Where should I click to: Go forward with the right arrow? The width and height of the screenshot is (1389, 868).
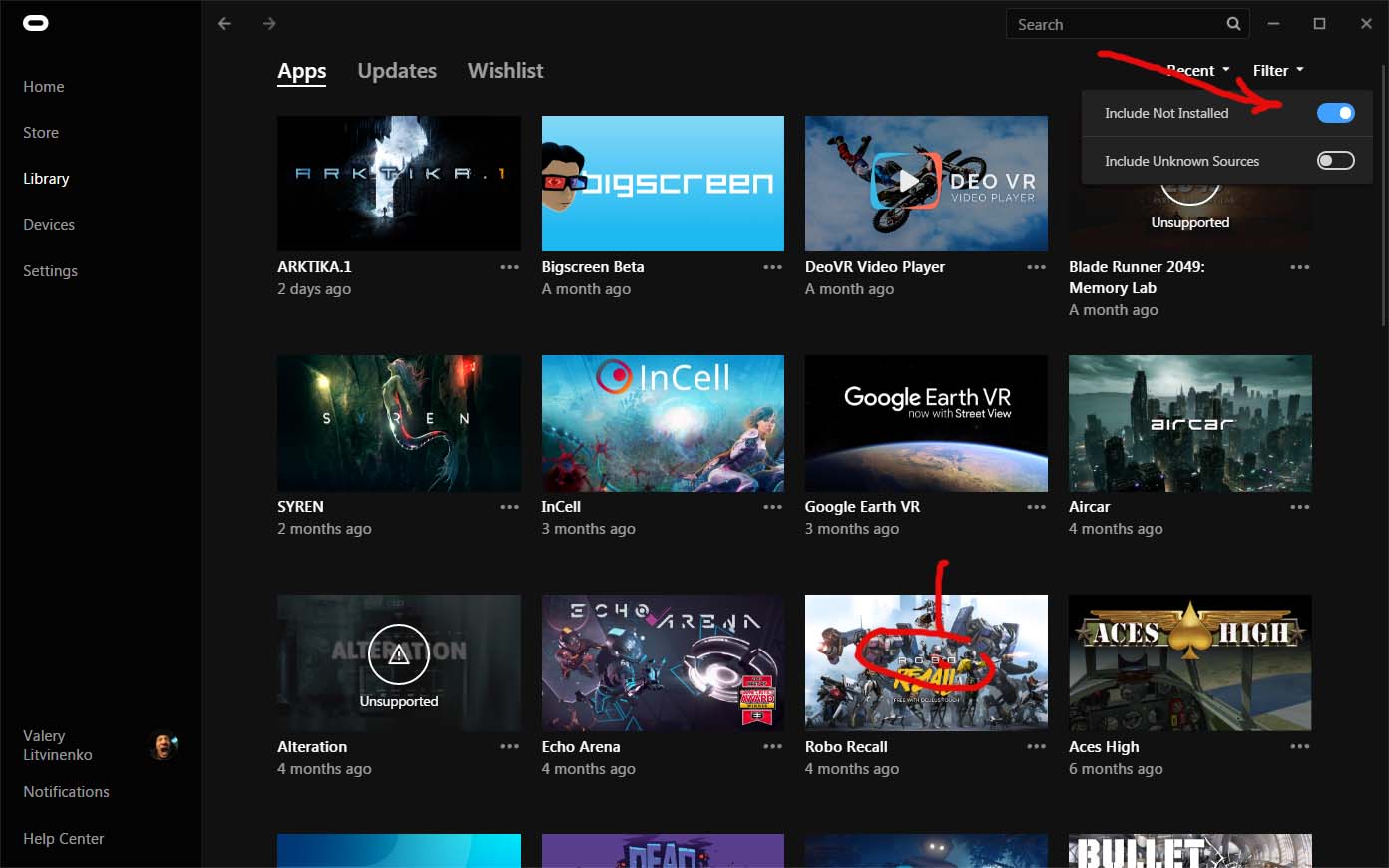(x=269, y=23)
